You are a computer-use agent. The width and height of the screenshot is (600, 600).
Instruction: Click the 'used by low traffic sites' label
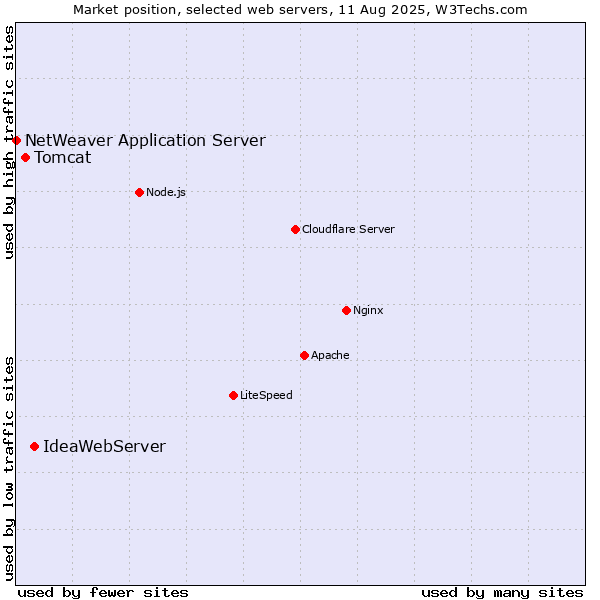coord(9,469)
